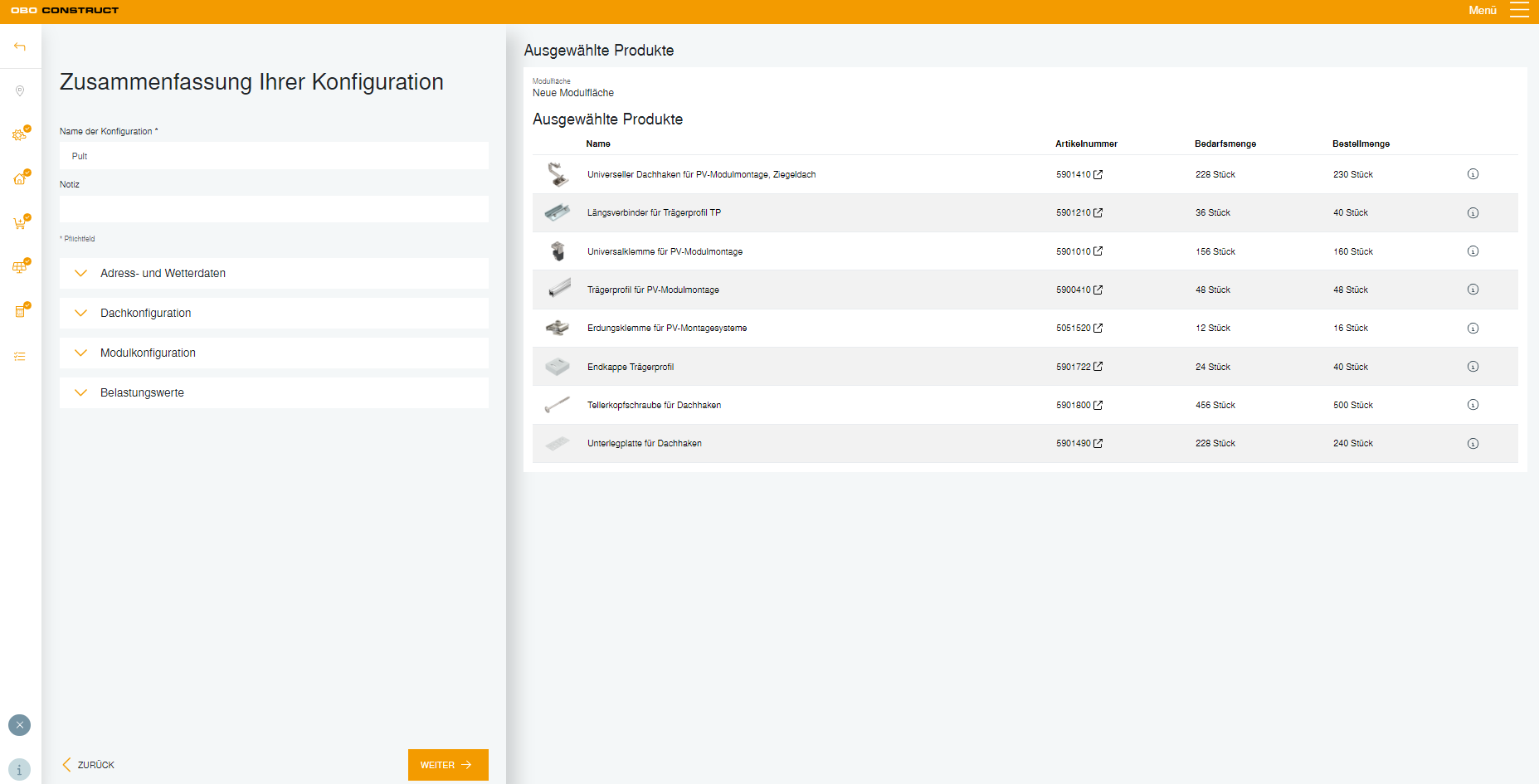The width and height of the screenshot is (1539, 784).
Task: Open the shopping cart step icon
Action: pyautogui.click(x=20, y=223)
